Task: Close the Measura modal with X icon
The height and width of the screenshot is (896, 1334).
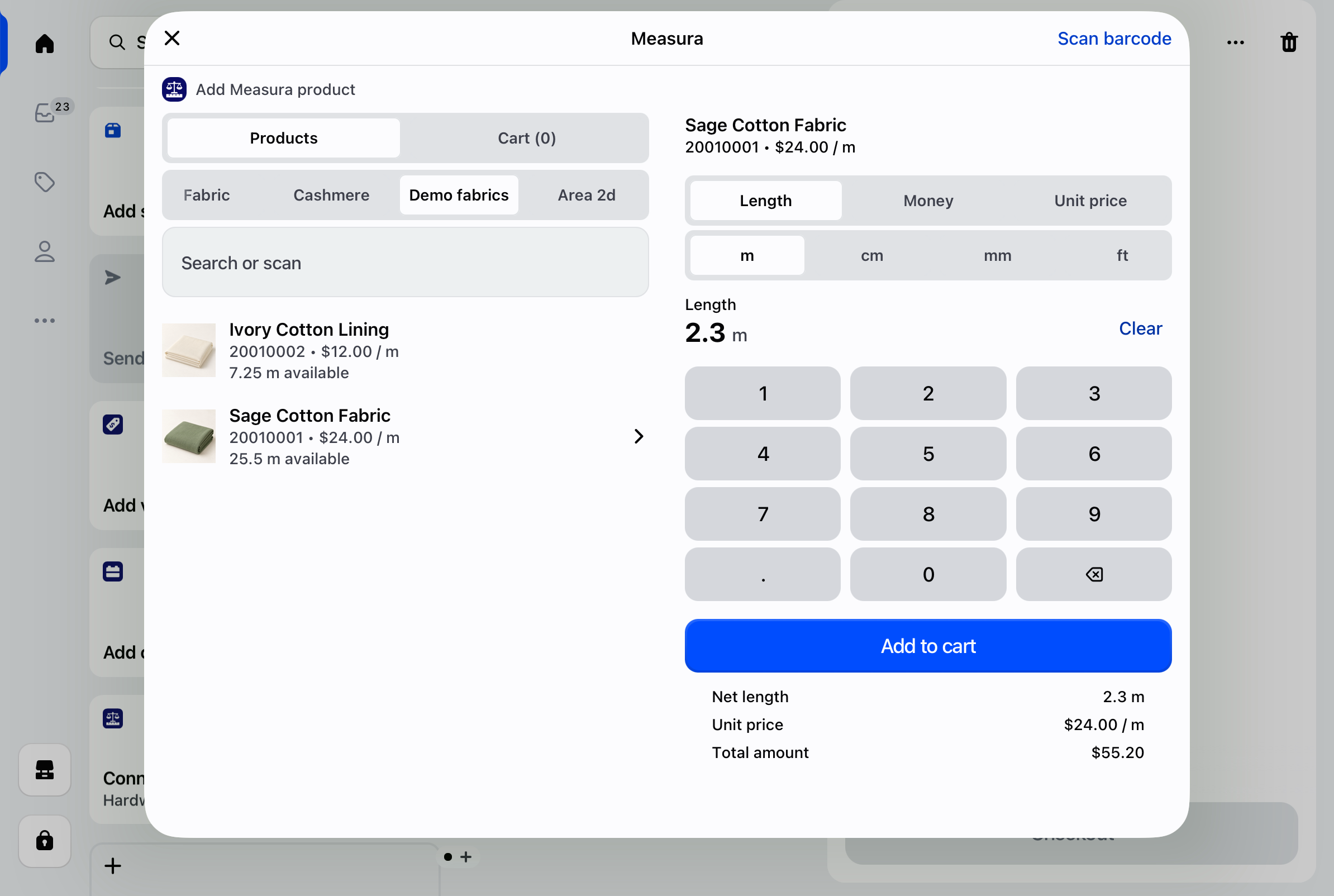Action: (x=172, y=39)
